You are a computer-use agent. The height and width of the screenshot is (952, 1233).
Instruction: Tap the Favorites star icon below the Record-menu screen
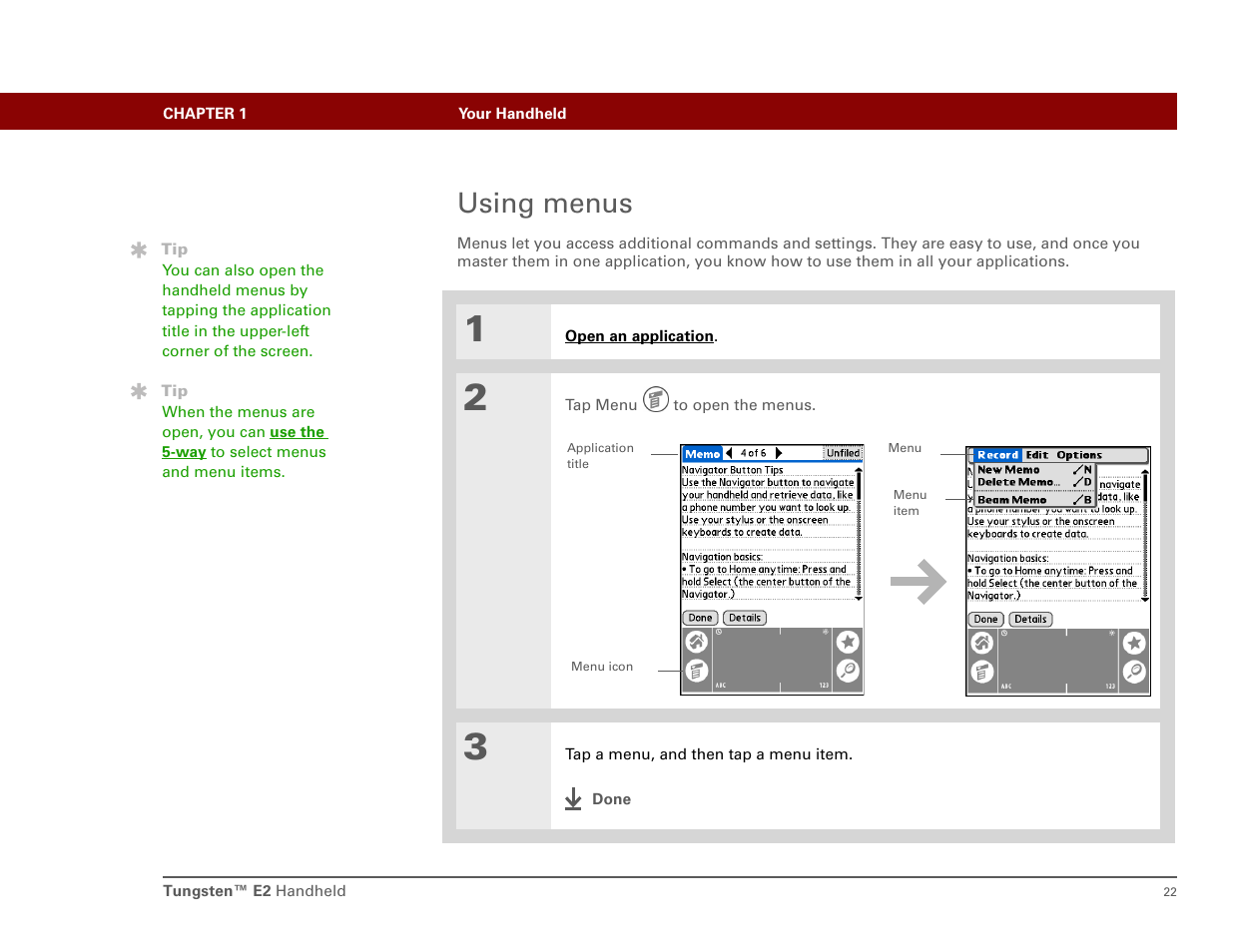coord(1134,644)
